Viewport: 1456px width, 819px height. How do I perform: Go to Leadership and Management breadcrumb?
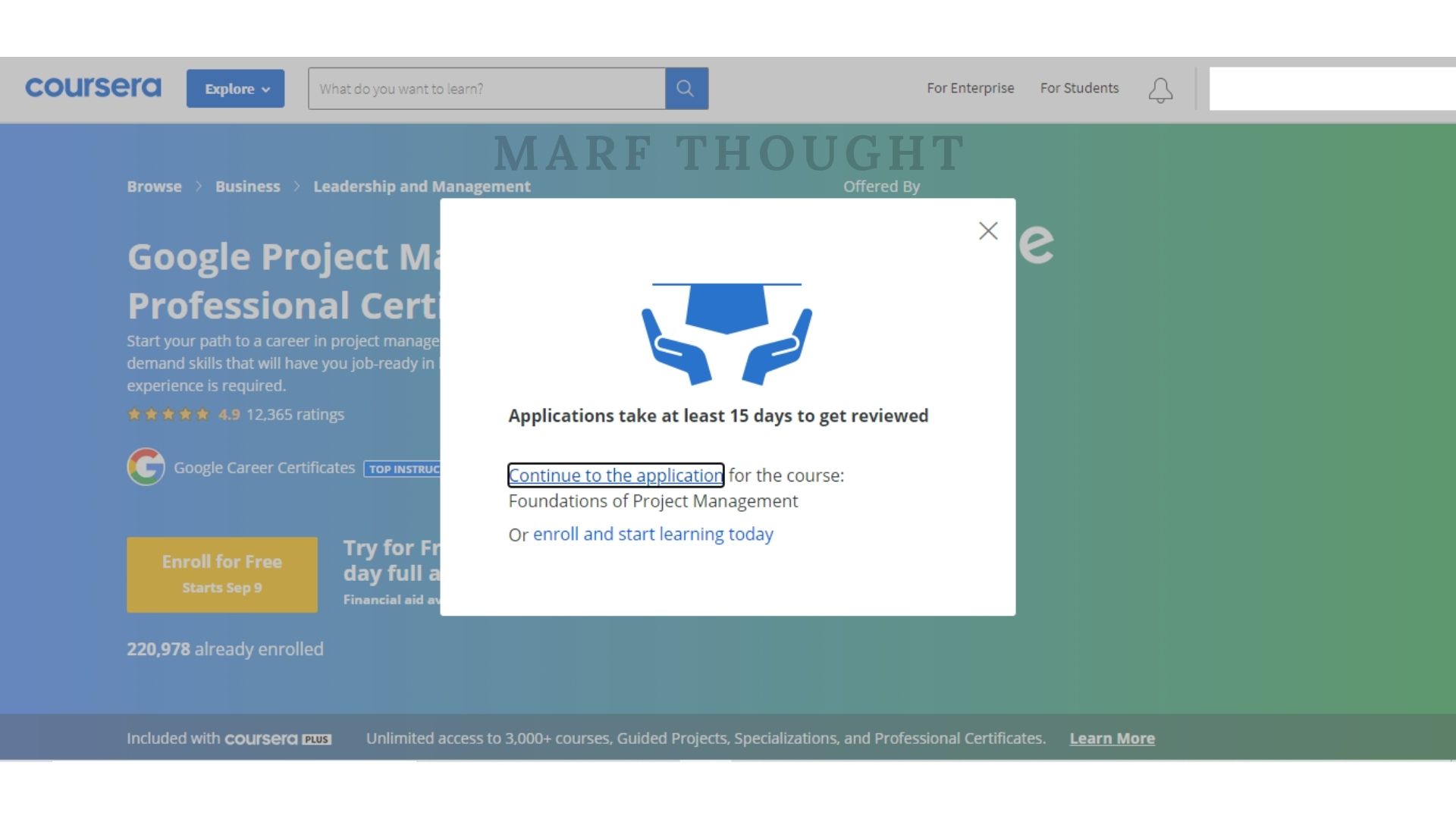[x=422, y=187]
